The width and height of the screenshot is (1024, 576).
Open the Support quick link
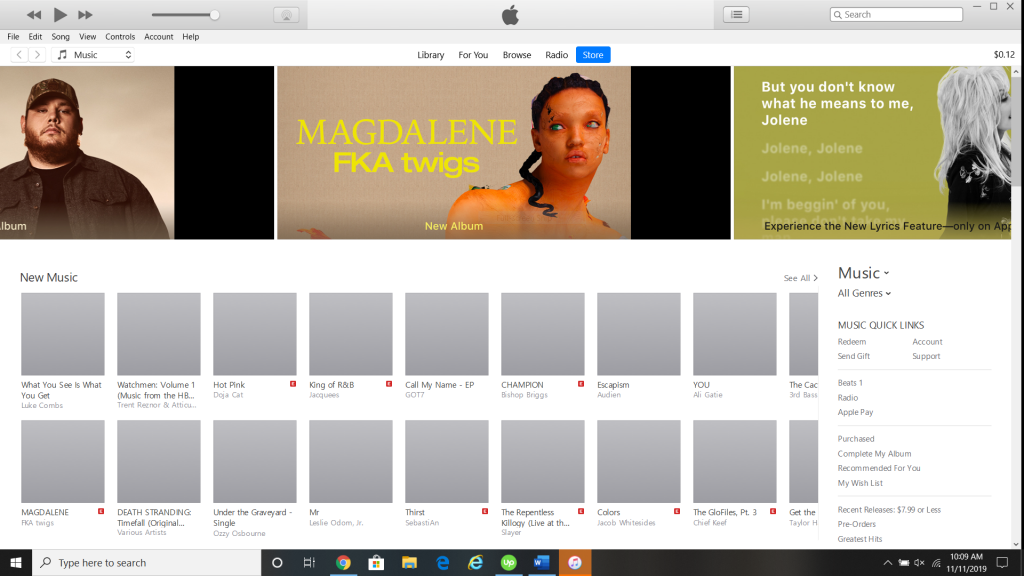tap(926, 356)
